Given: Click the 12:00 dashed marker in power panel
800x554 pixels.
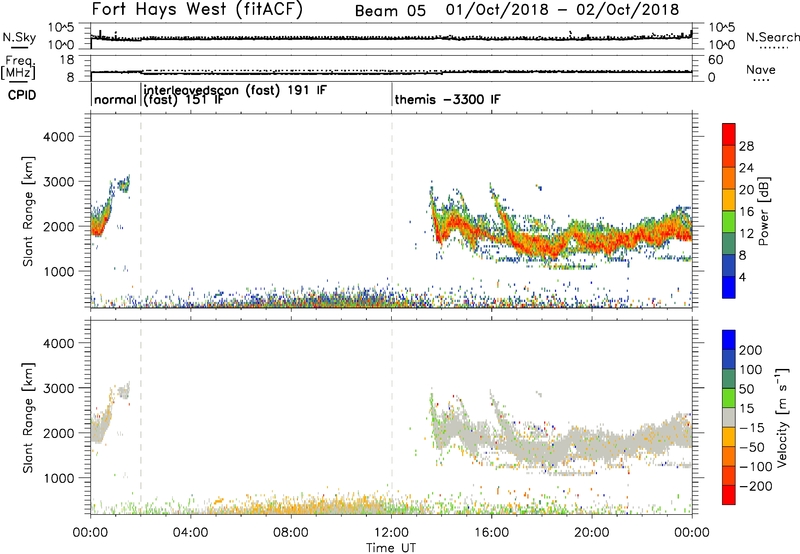Looking at the screenshot, I should coord(392,211).
